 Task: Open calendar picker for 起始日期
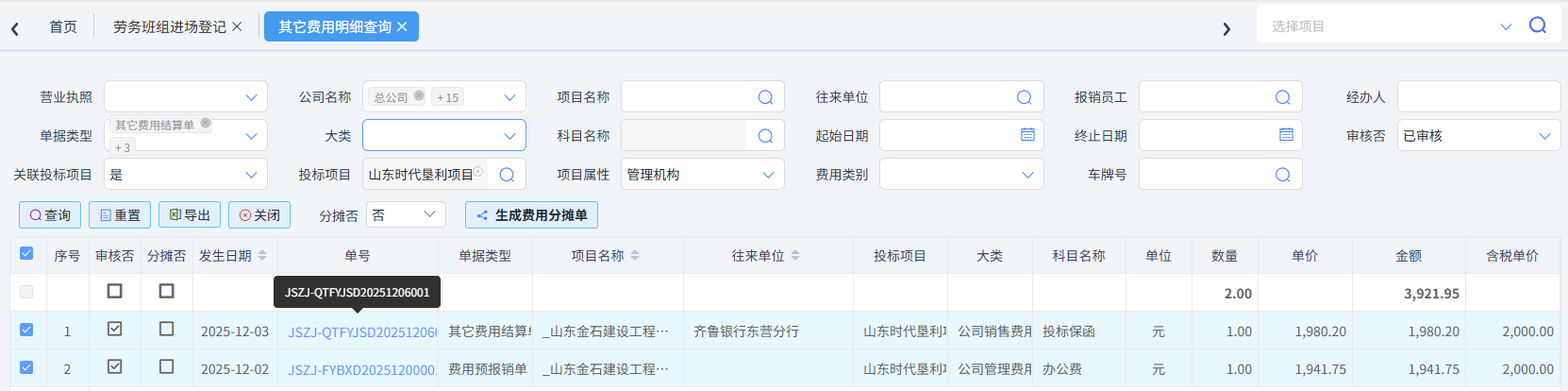[x=1027, y=135]
